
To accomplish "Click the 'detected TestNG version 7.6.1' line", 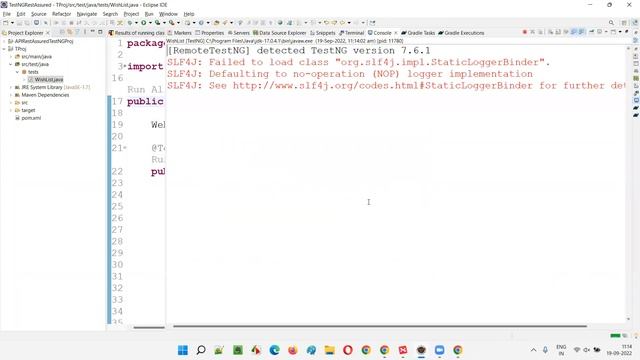I will (298, 51).
